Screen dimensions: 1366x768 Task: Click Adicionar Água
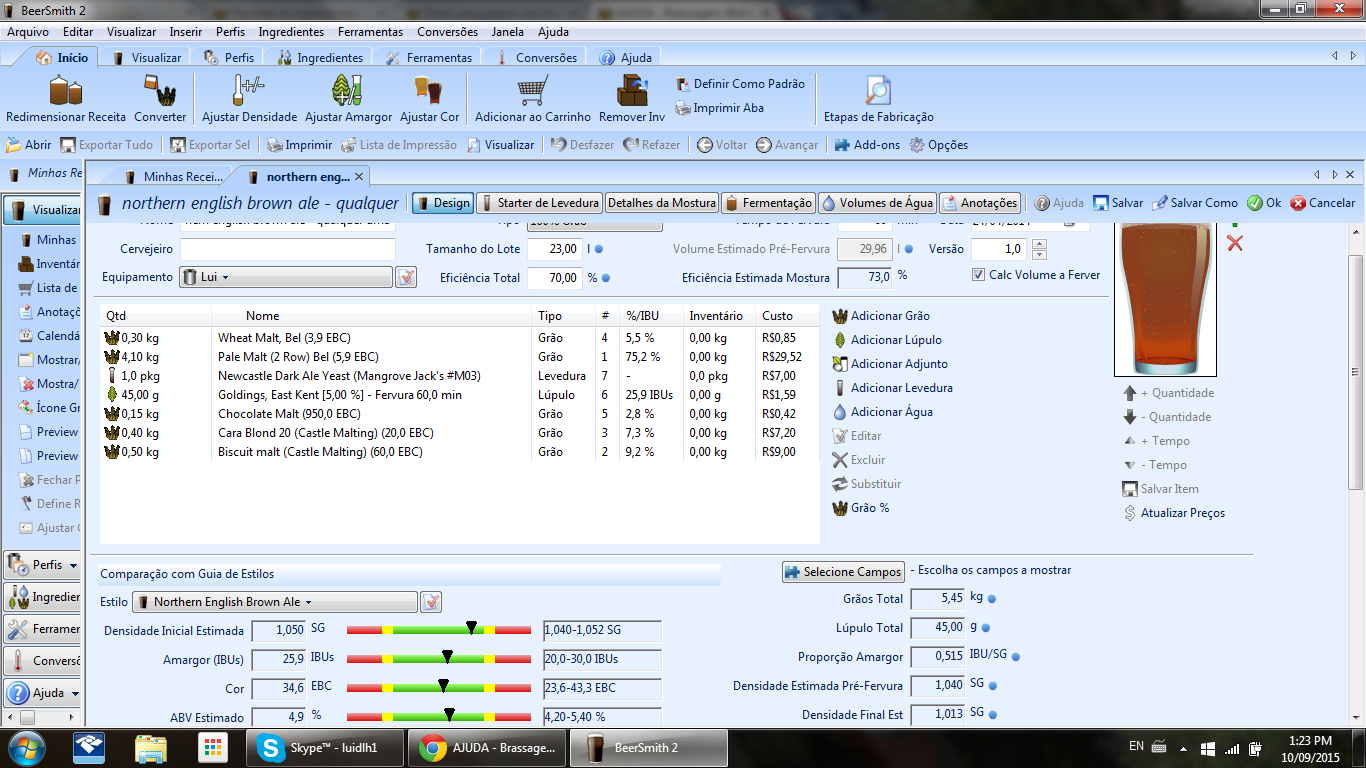(x=882, y=412)
